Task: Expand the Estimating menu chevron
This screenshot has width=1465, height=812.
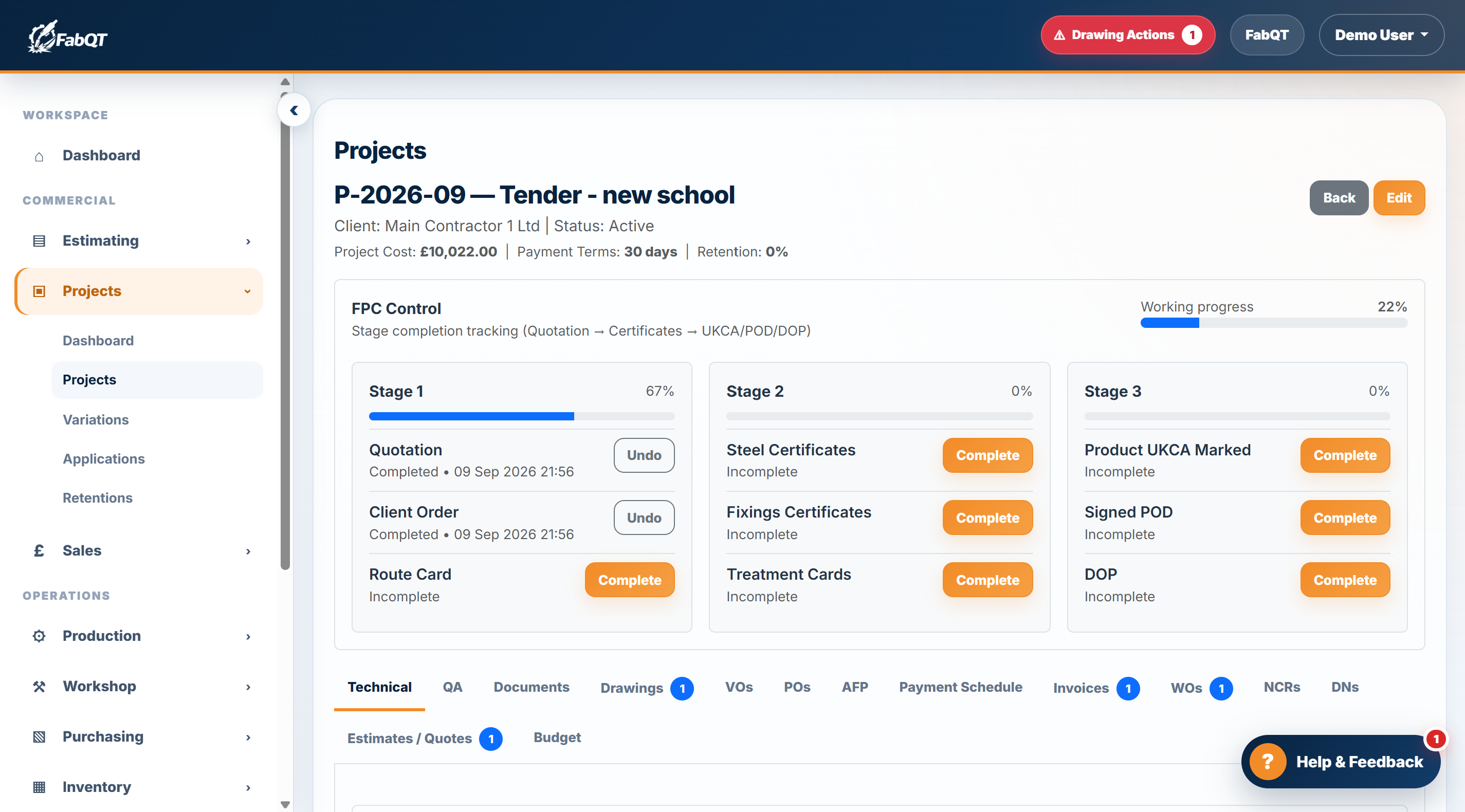Action: (248, 241)
